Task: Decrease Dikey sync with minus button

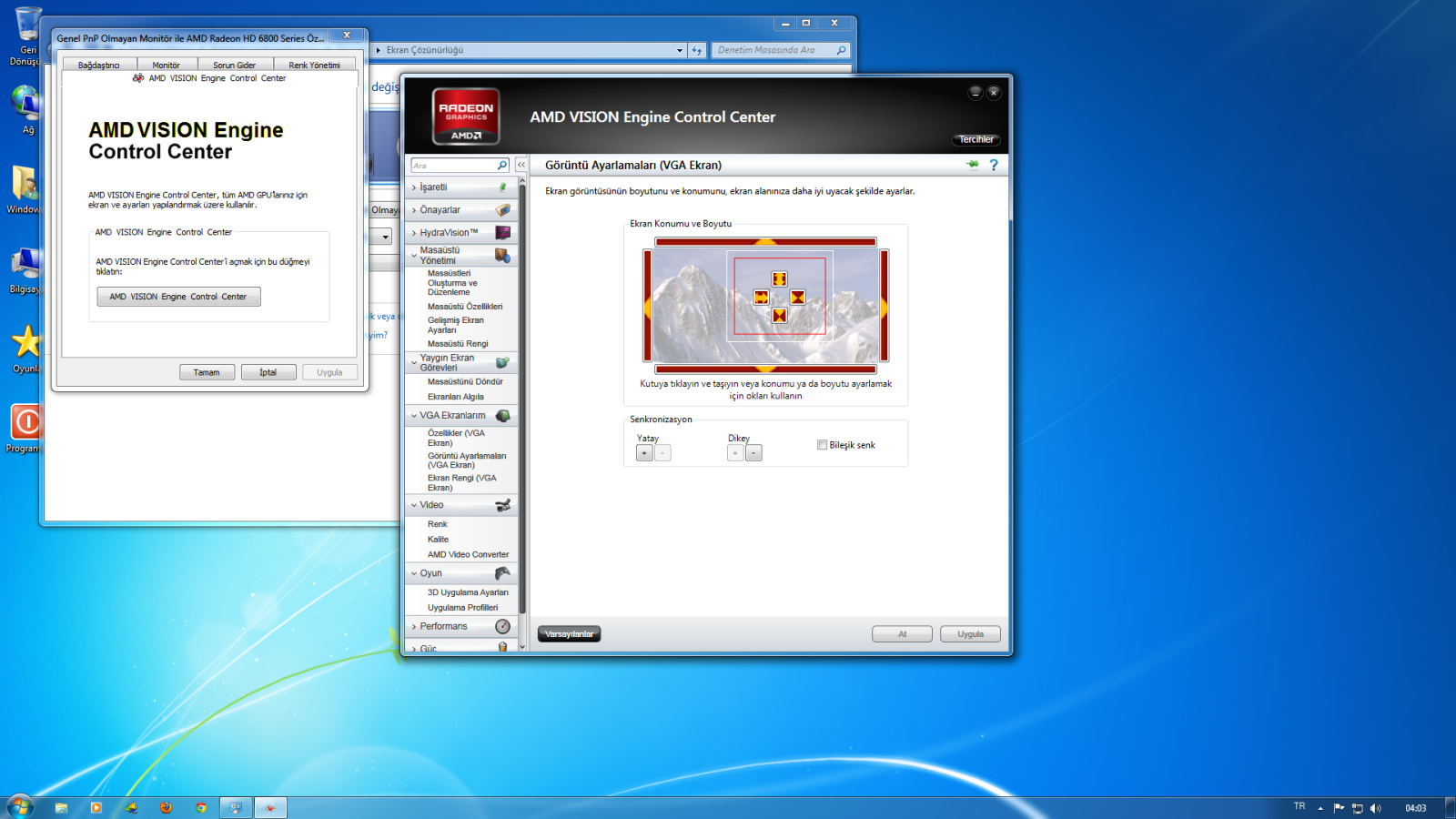Action: (753, 453)
